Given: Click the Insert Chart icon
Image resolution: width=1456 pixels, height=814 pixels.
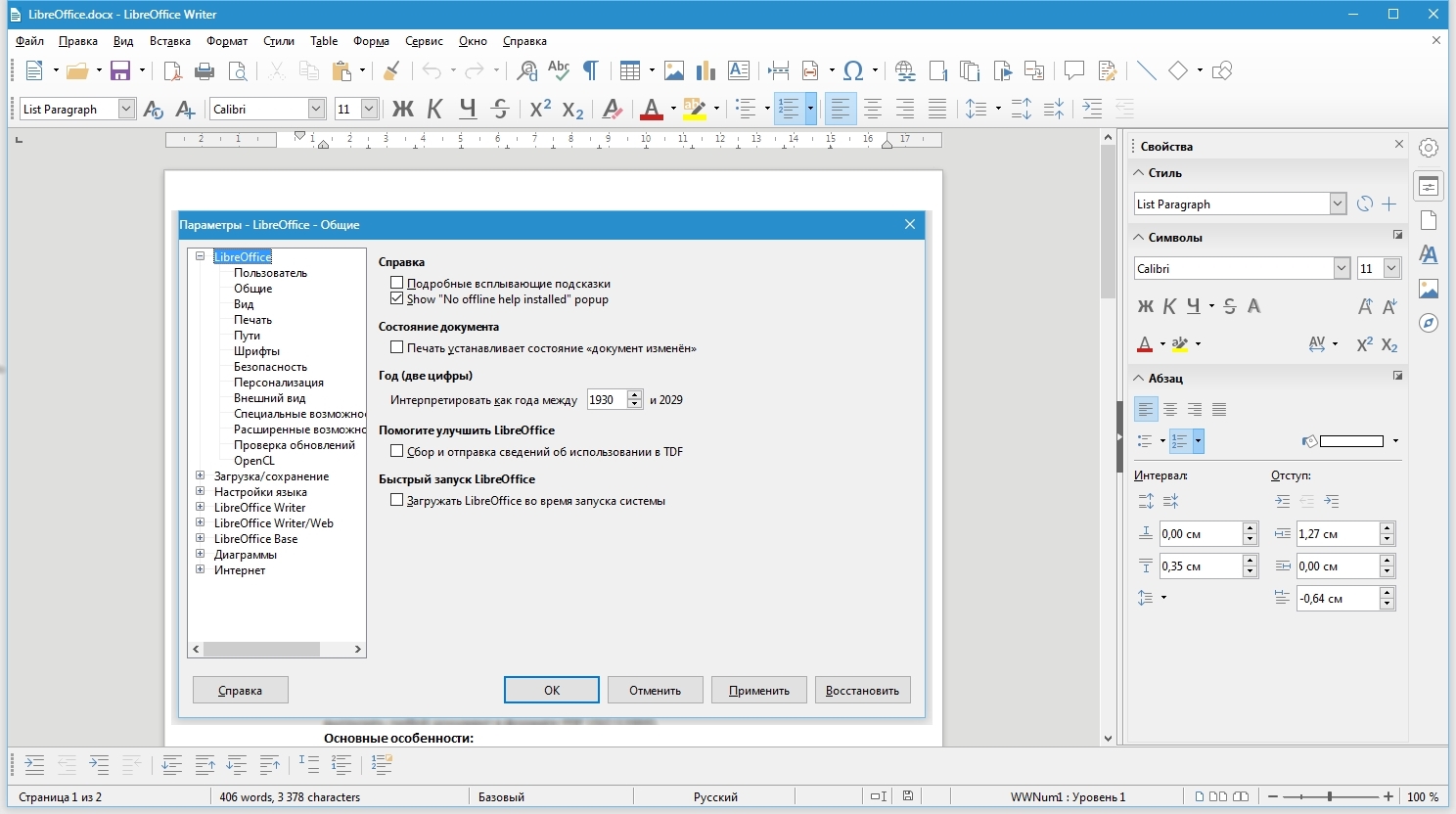Looking at the screenshot, I should point(705,70).
